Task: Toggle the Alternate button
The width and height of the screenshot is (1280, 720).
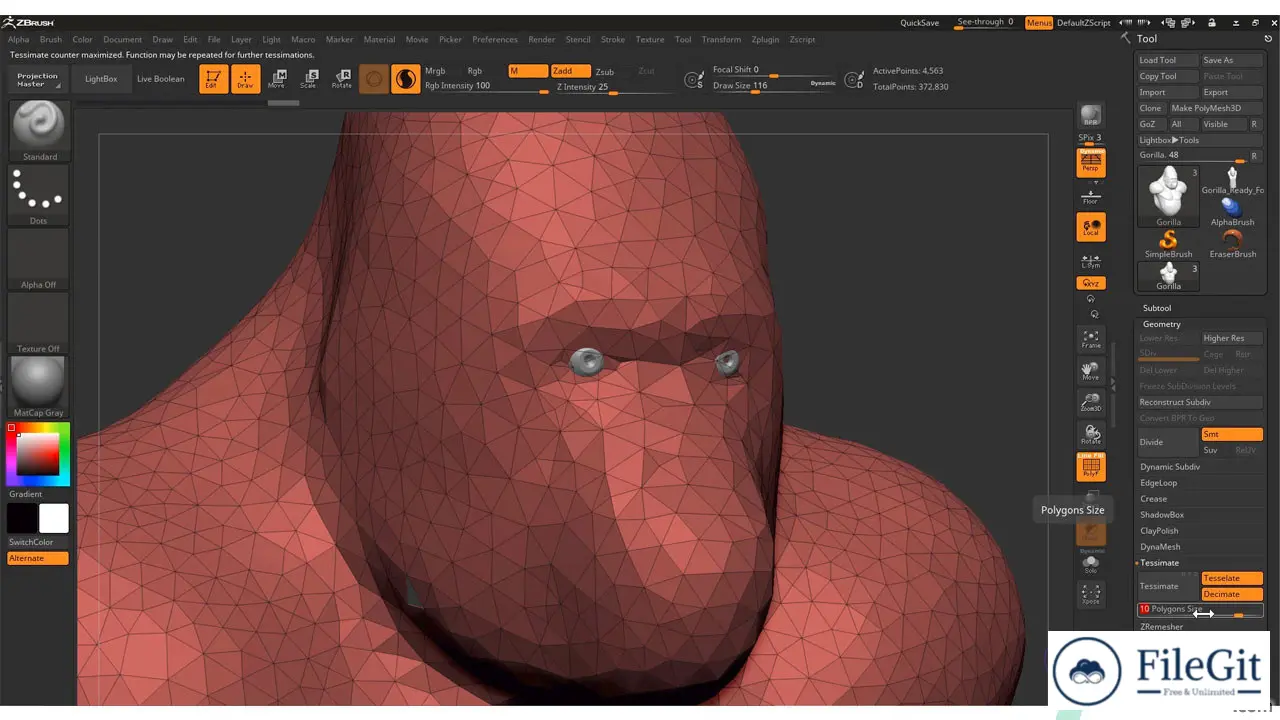Action: click(38, 558)
